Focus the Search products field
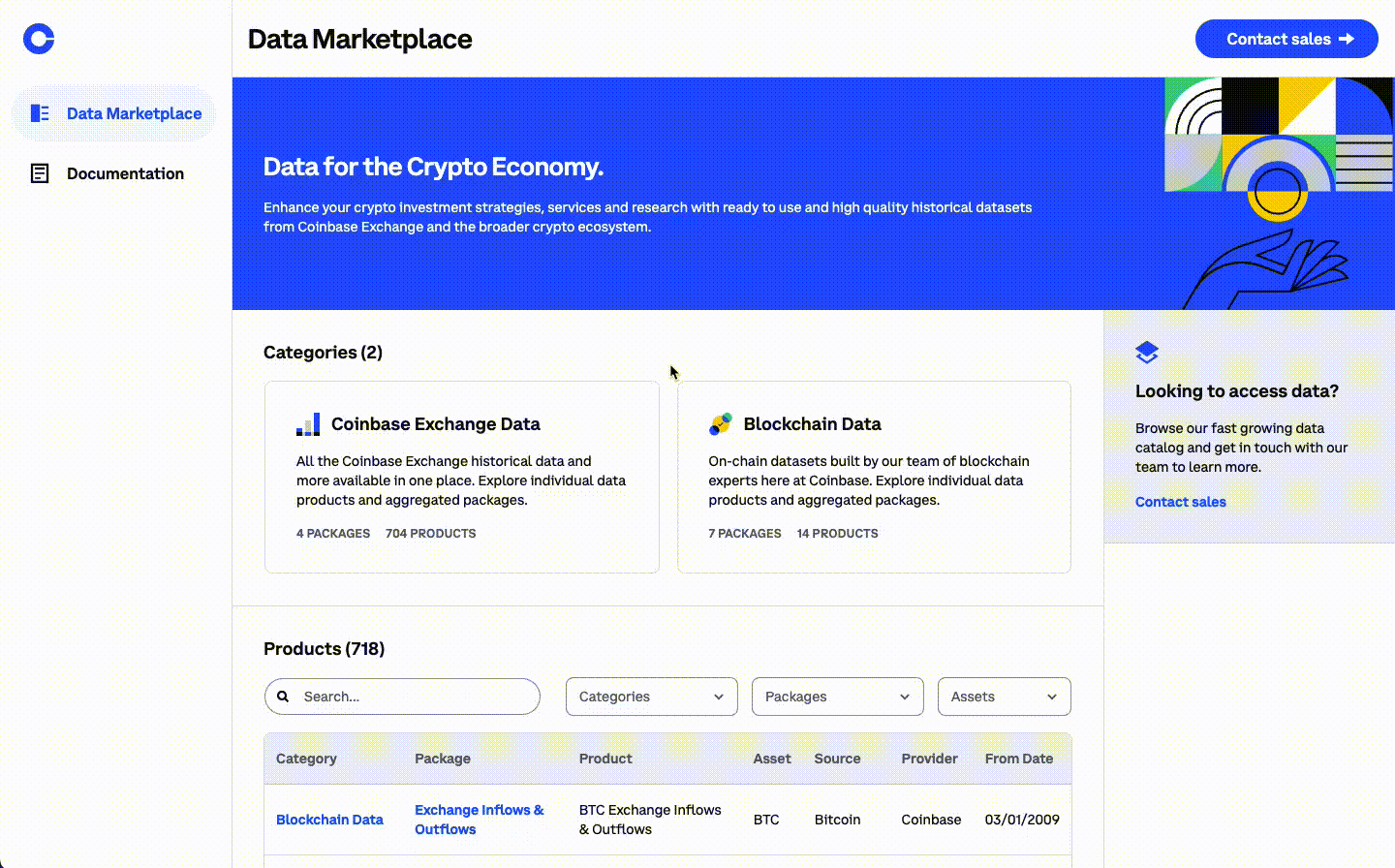Screen dimensions: 1395x868 402,697
